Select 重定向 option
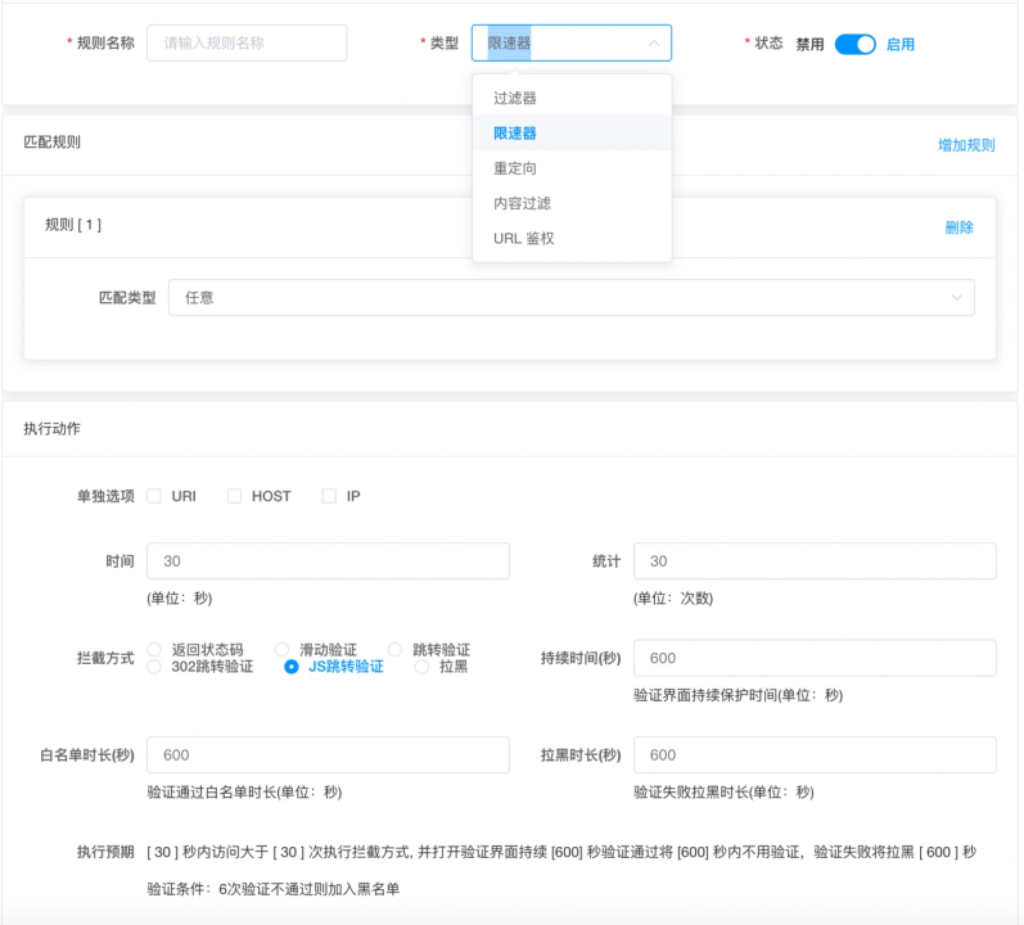The image size is (1024, 925). coord(571,169)
